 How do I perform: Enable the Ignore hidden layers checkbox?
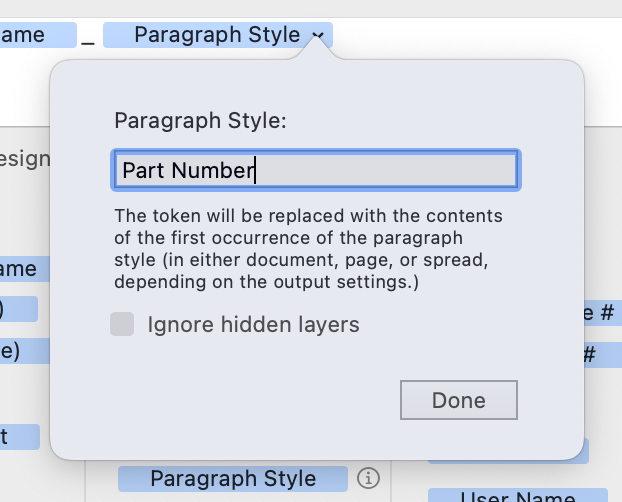[122, 324]
